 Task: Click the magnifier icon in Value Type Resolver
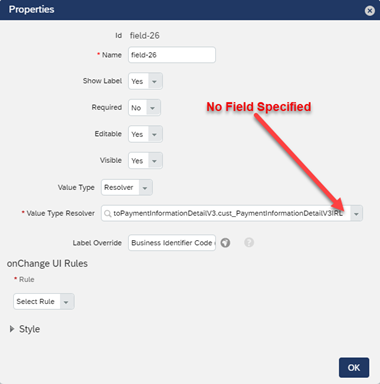[x=107, y=213]
